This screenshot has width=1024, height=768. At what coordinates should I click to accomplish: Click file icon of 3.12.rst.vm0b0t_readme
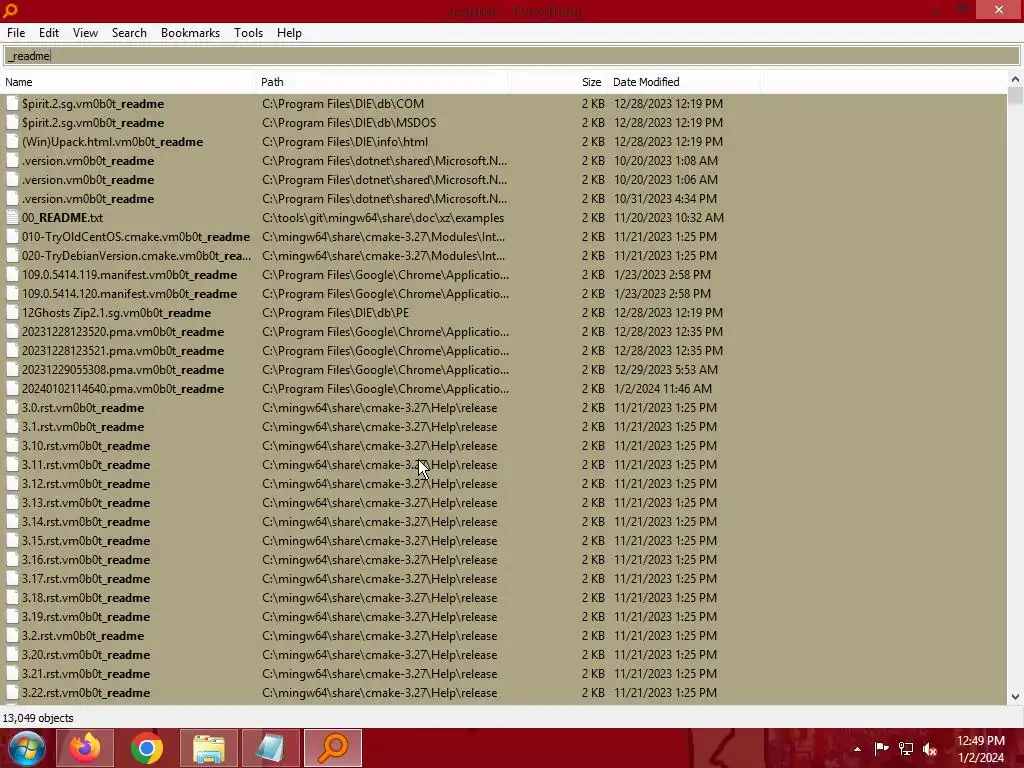coord(12,483)
